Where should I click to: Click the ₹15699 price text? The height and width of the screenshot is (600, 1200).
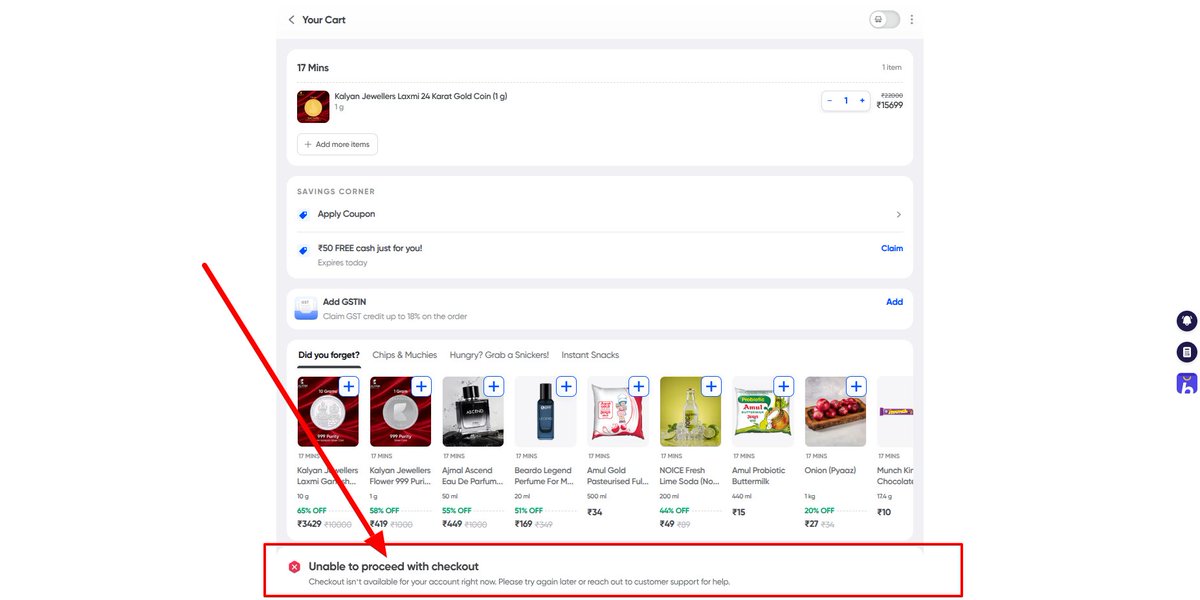tap(889, 105)
